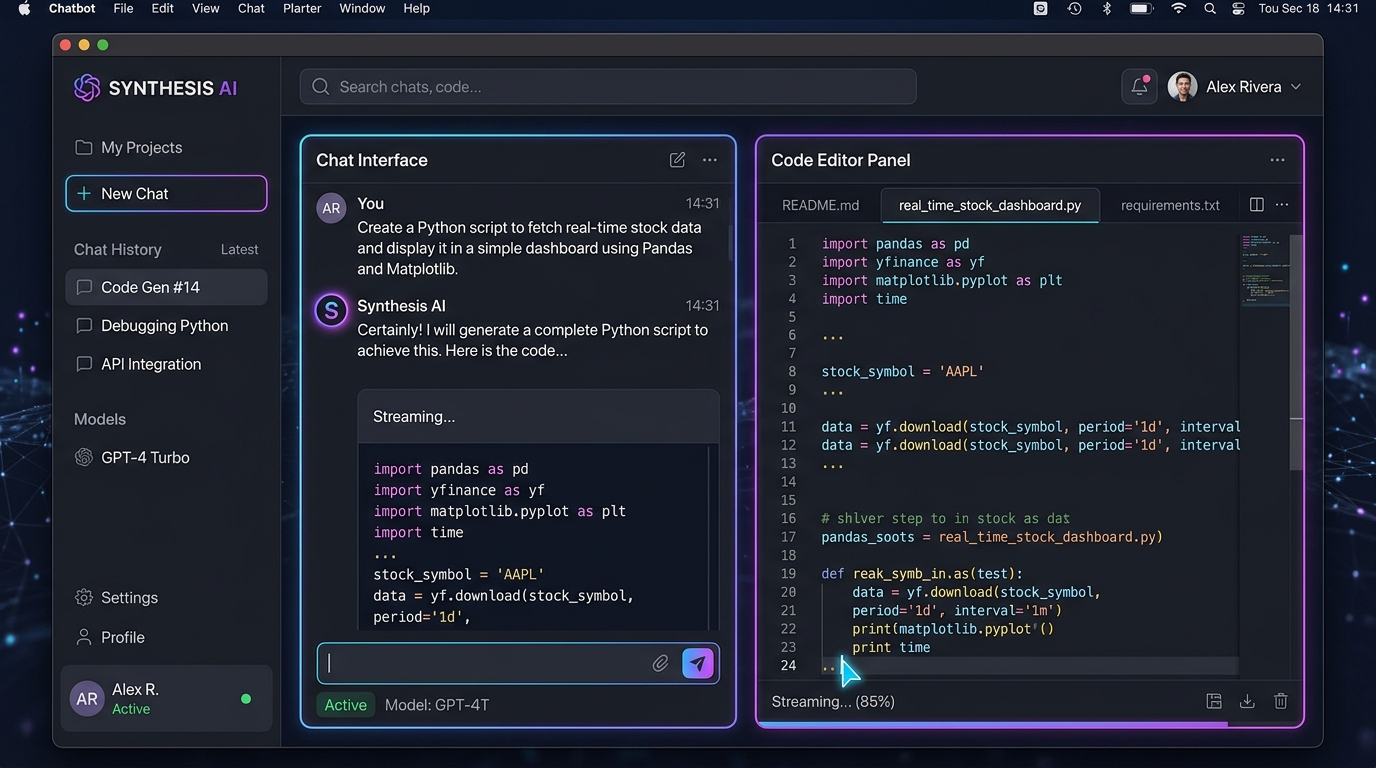
Task: Click the green online status dot
Action: click(246, 699)
